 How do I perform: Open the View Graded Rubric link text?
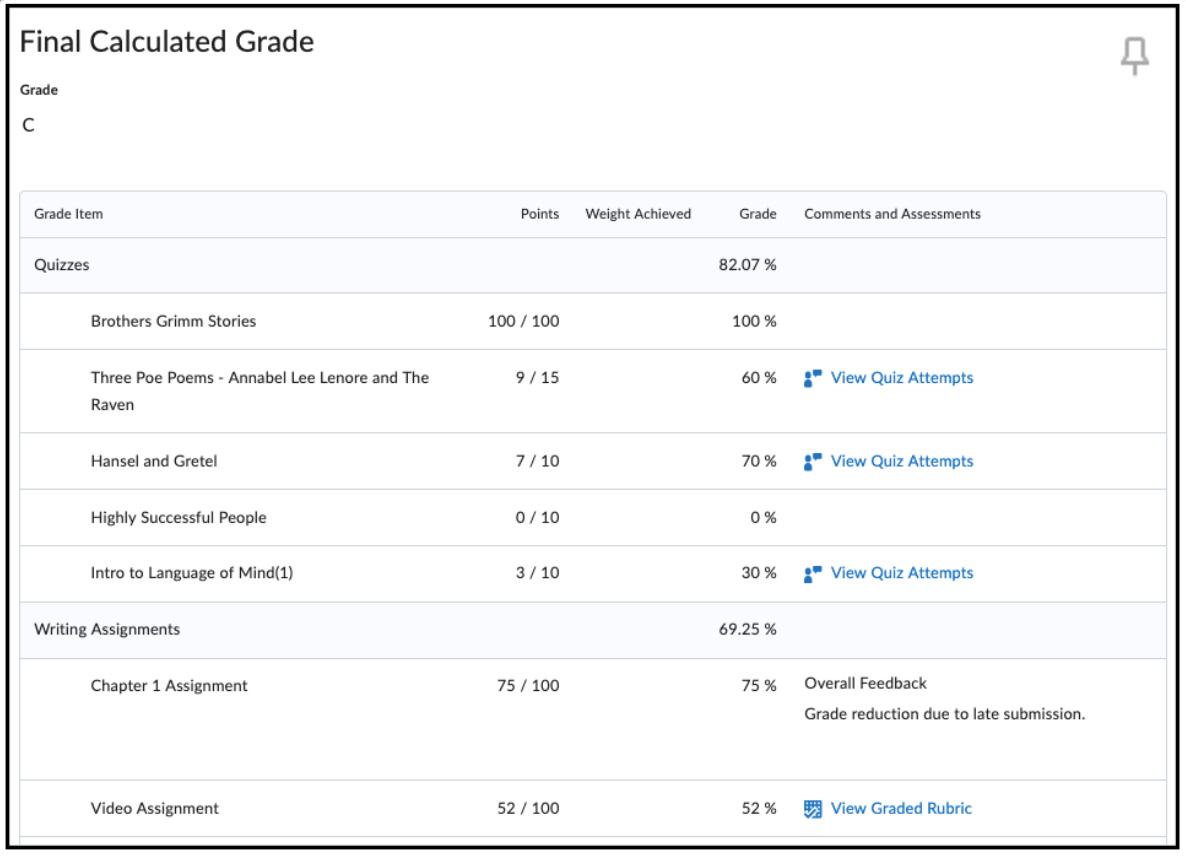(900, 809)
